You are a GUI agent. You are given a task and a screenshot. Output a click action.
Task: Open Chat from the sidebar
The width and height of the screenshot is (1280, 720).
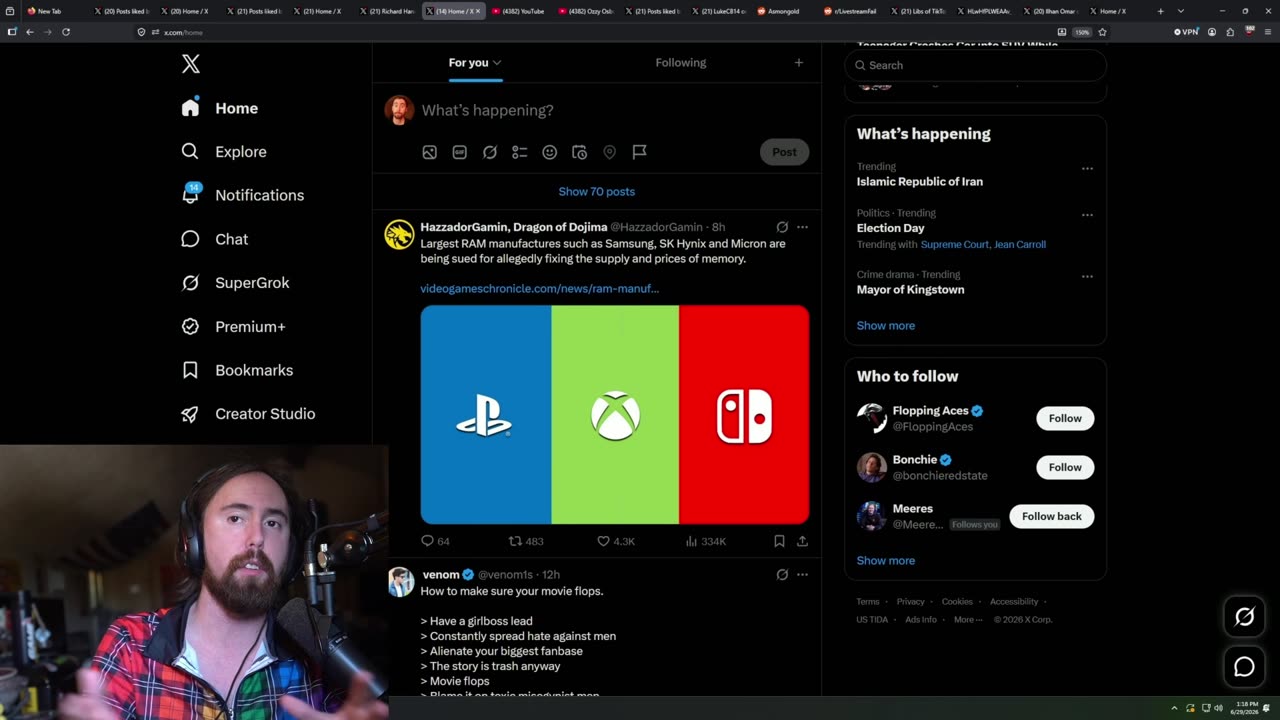[215, 239]
